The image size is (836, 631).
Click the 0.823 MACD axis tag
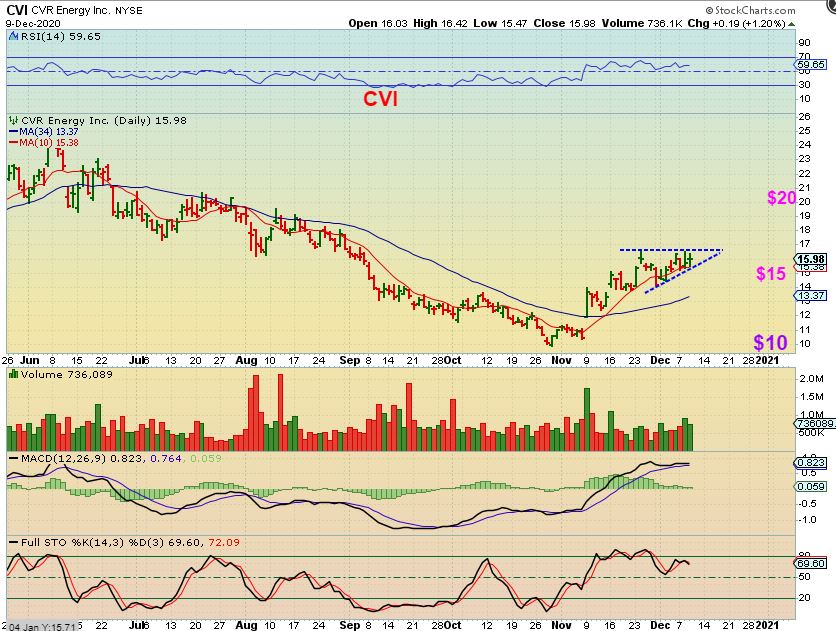pos(811,463)
